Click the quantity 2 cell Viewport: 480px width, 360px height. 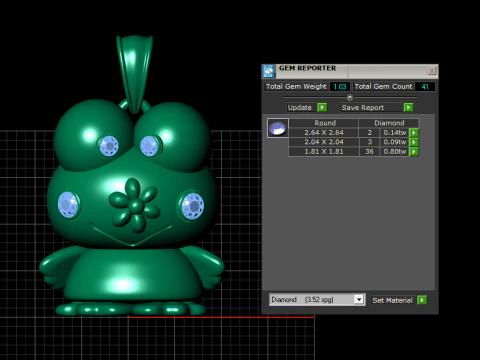tap(369, 133)
